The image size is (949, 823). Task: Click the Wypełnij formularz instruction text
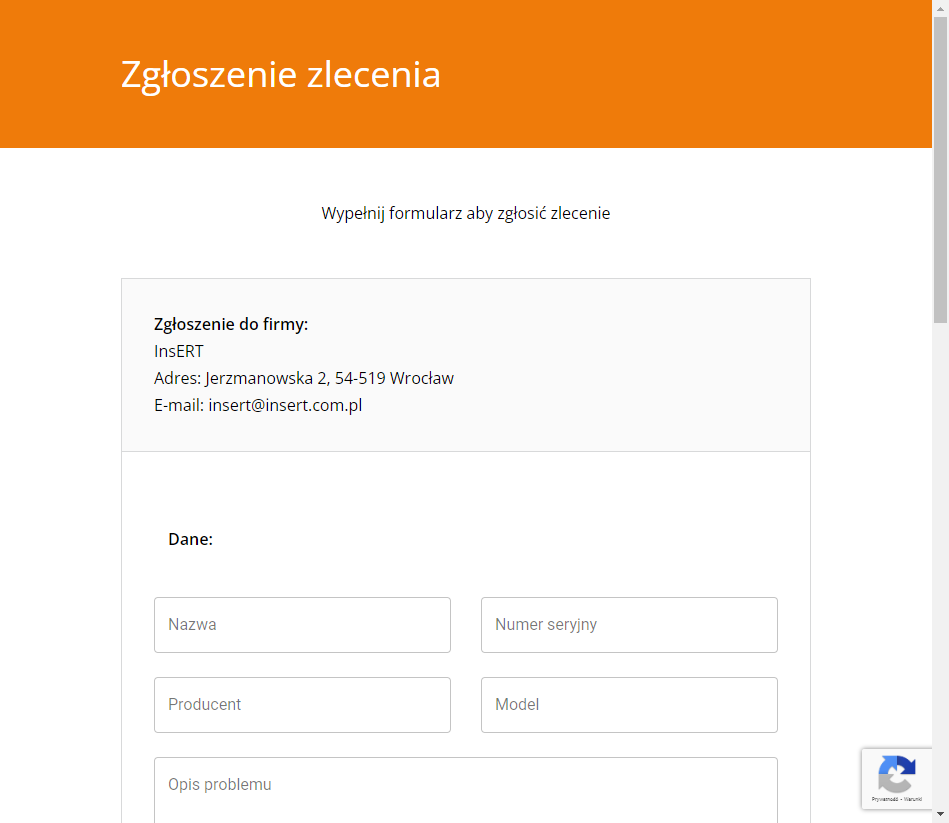pos(465,213)
